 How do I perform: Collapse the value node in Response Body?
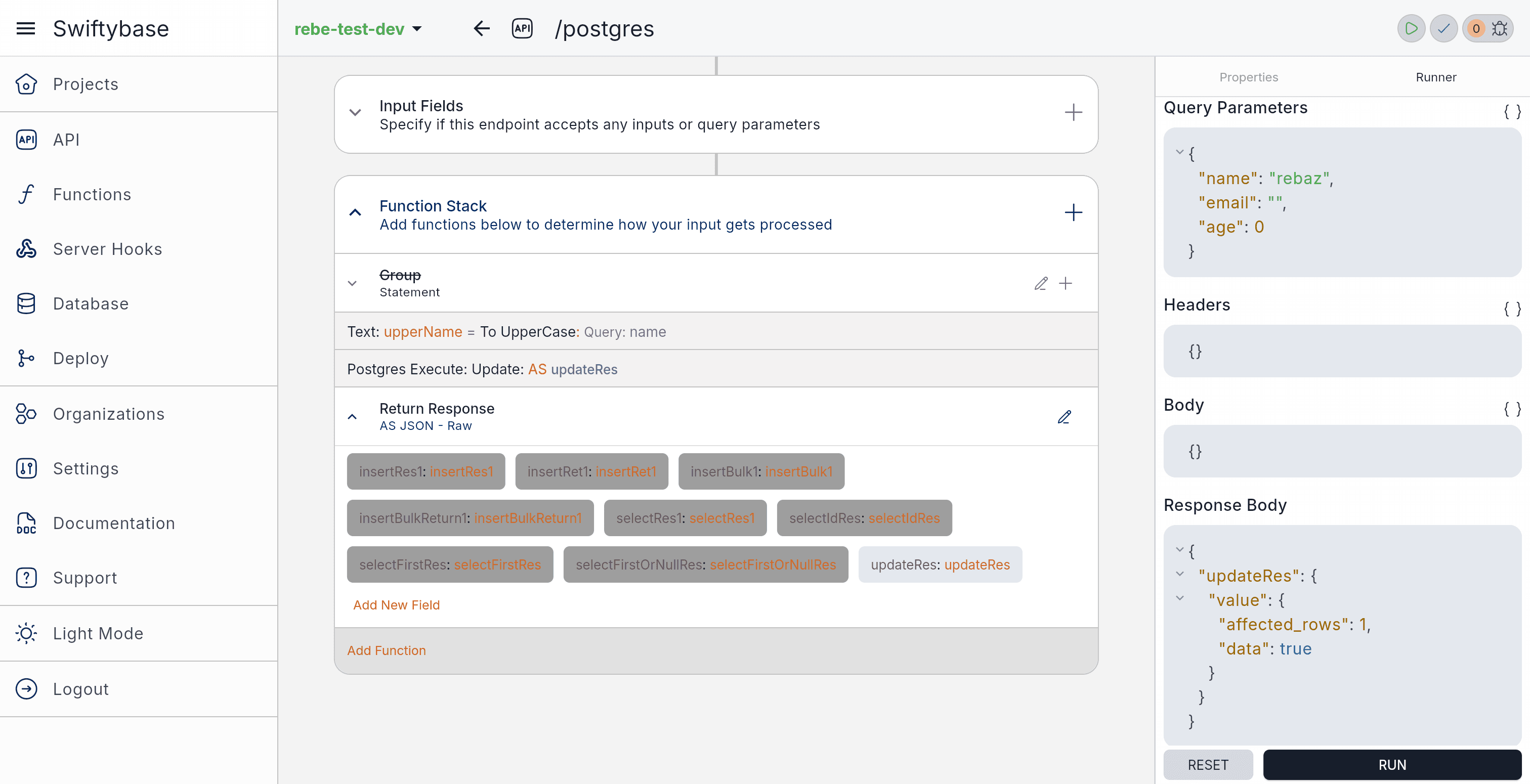click(1179, 598)
